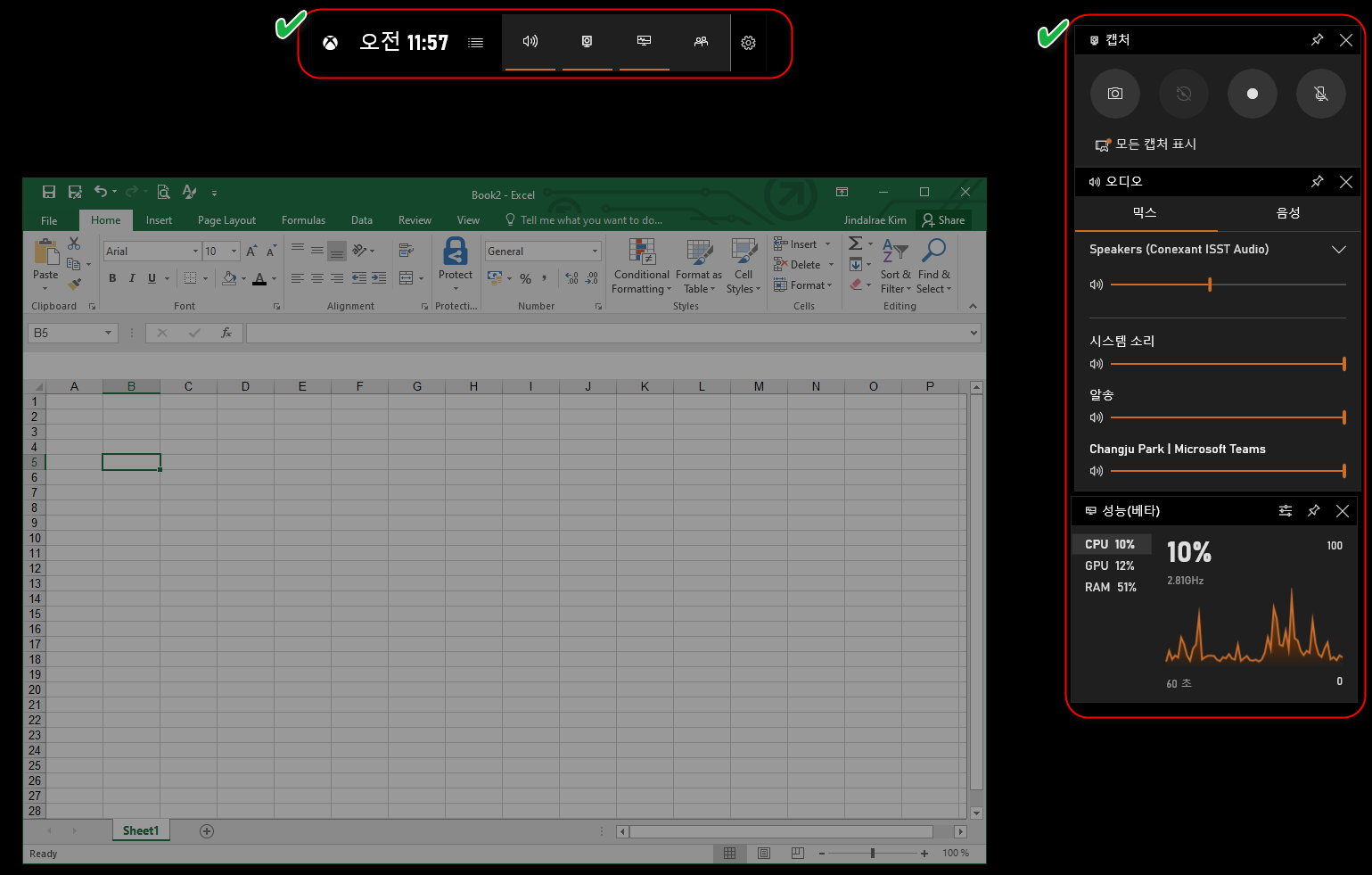The image size is (1372, 875).
Task: Select the RAM 51% performance row
Action: [1111, 587]
